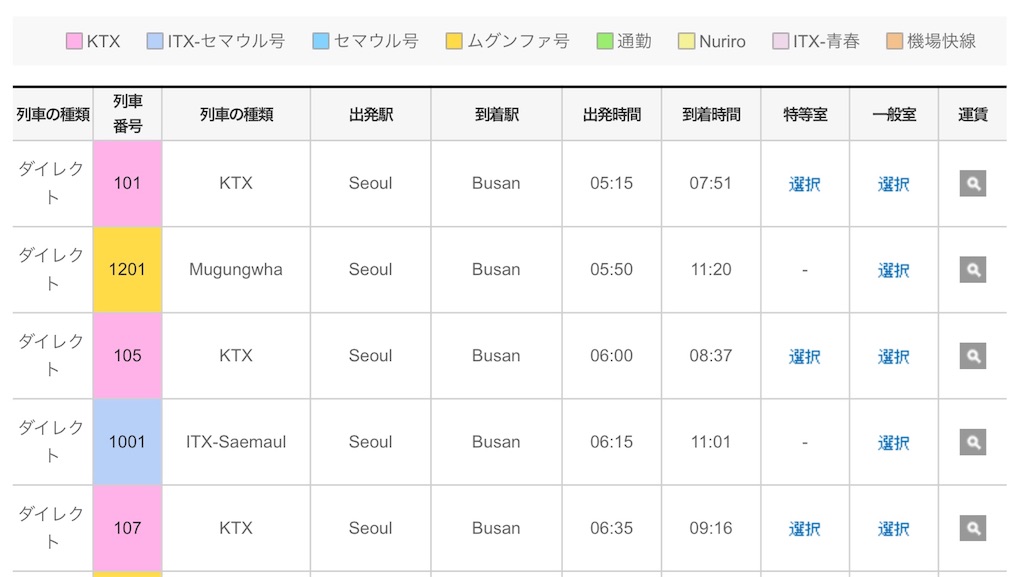Choose 一般室 for Mugungwha train 1201

(x=893, y=270)
